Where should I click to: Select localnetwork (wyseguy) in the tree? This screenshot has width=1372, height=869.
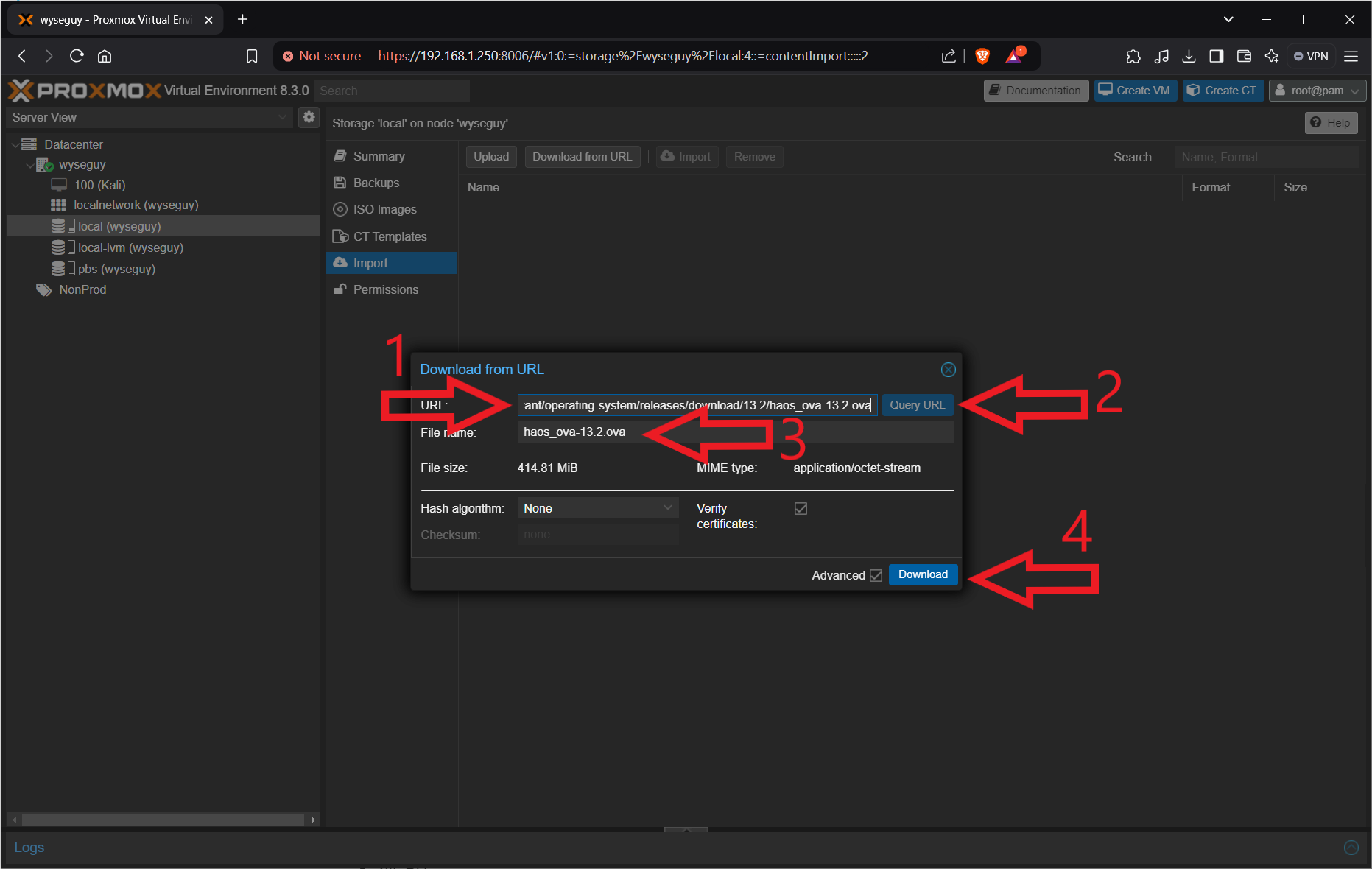click(x=136, y=205)
